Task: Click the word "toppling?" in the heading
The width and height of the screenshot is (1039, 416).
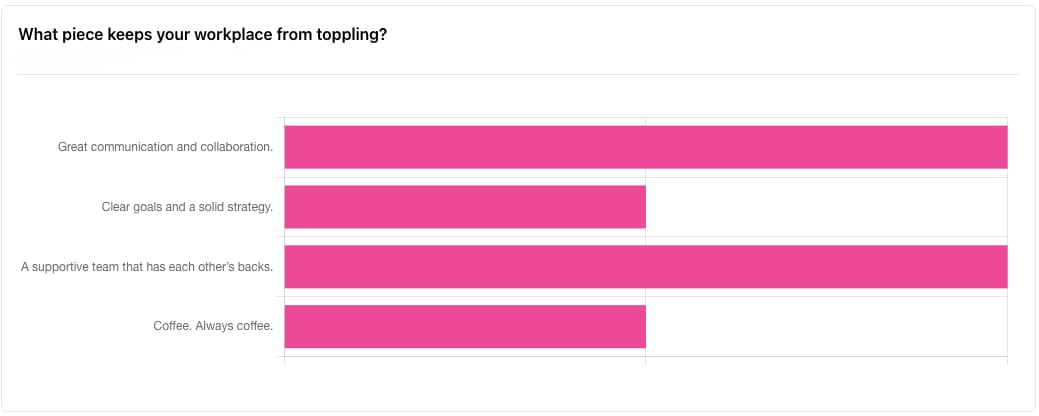Action: coord(356,35)
